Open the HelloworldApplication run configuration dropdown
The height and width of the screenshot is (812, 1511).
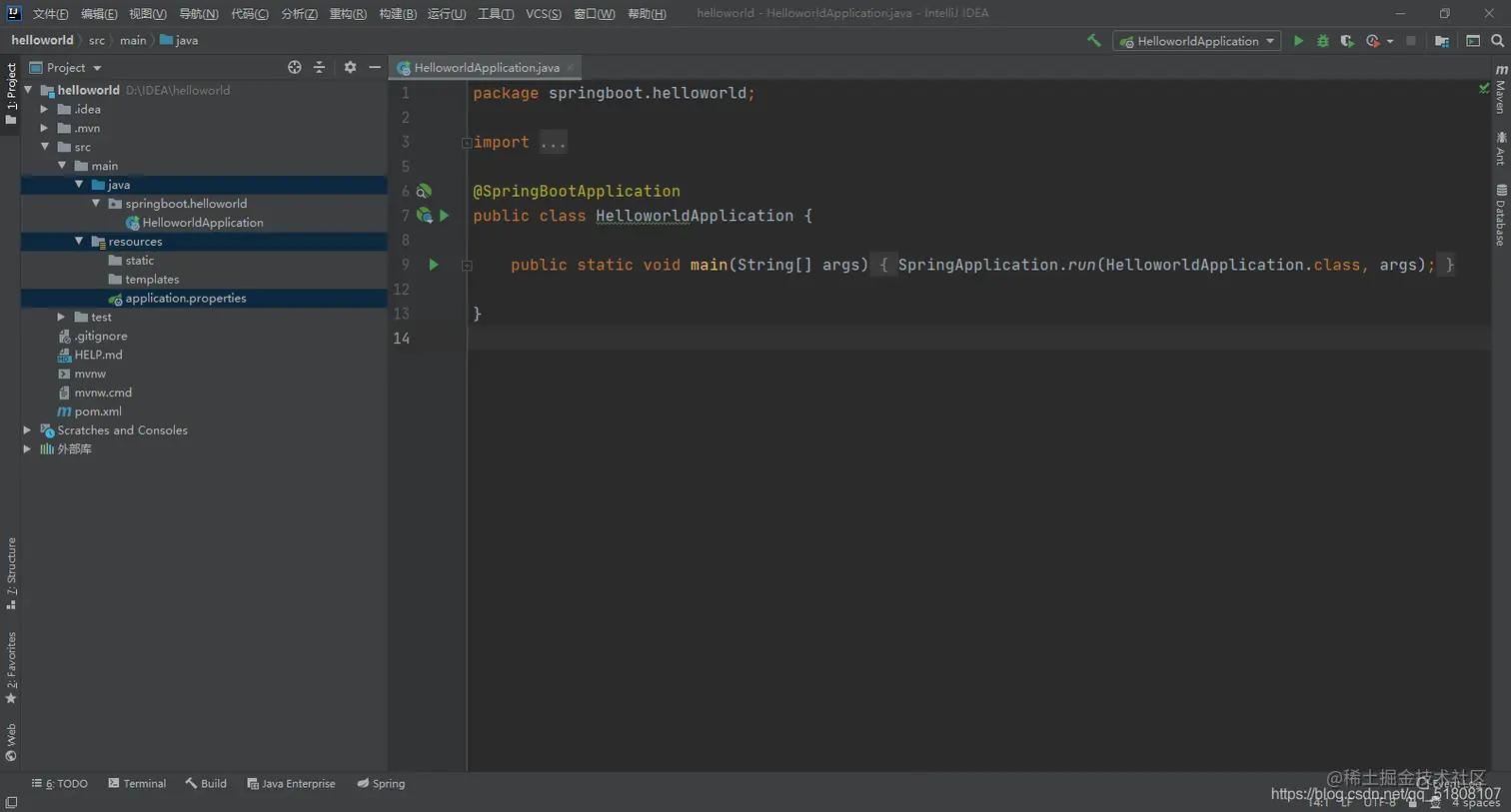(x=1196, y=41)
